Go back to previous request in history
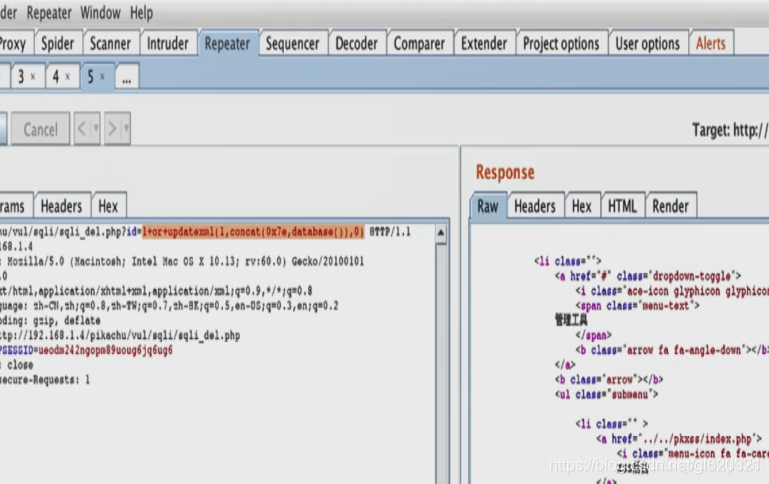Image resolution: width=769 pixels, height=484 pixels. (x=82, y=129)
